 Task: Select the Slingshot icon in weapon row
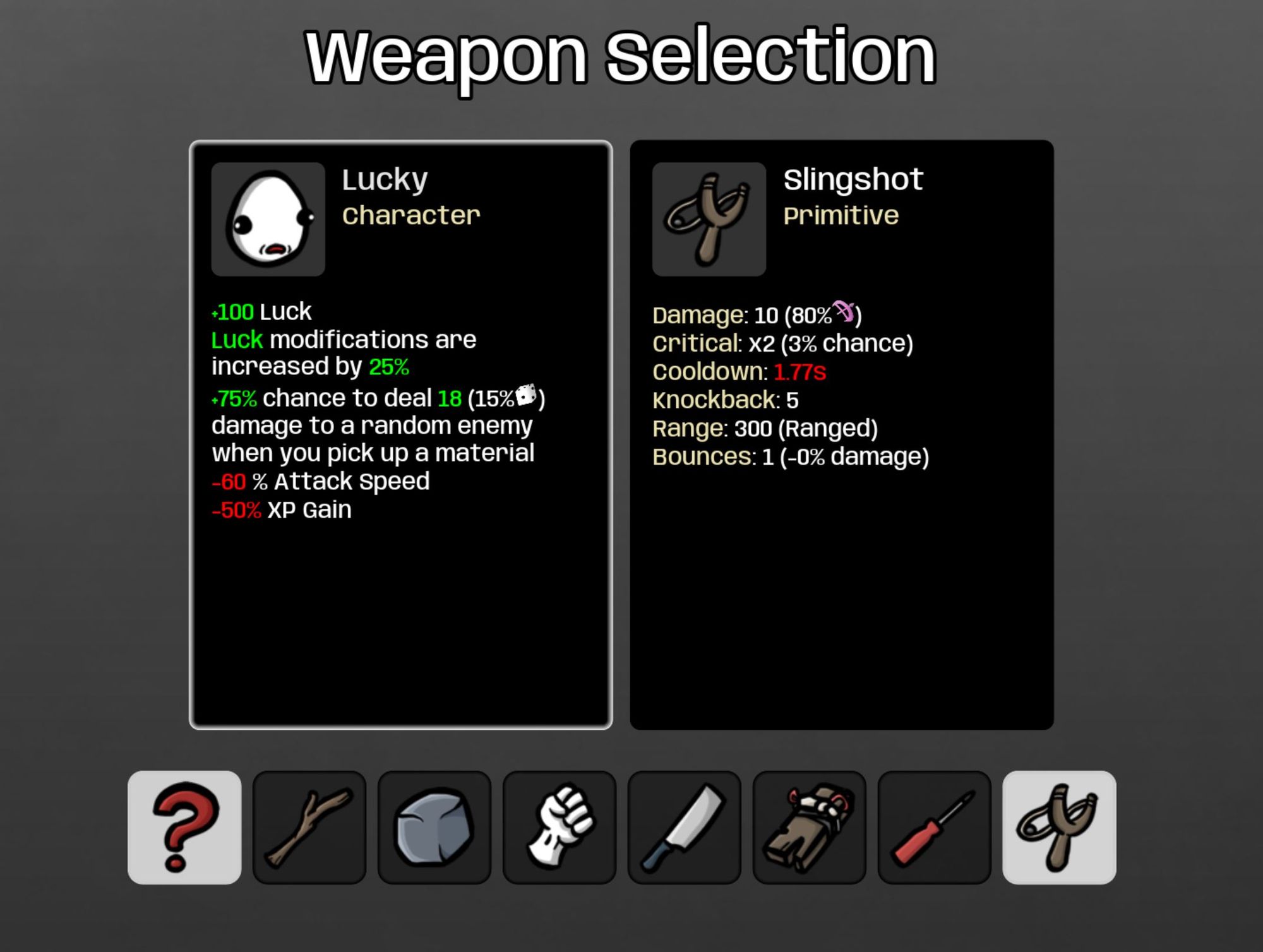point(1060,827)
